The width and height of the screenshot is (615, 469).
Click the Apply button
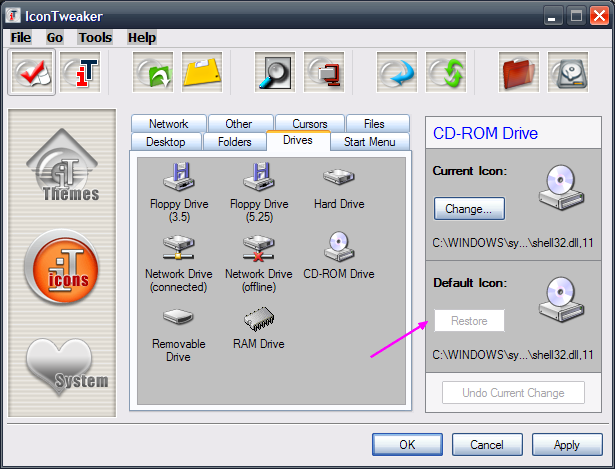pos(567,444)
